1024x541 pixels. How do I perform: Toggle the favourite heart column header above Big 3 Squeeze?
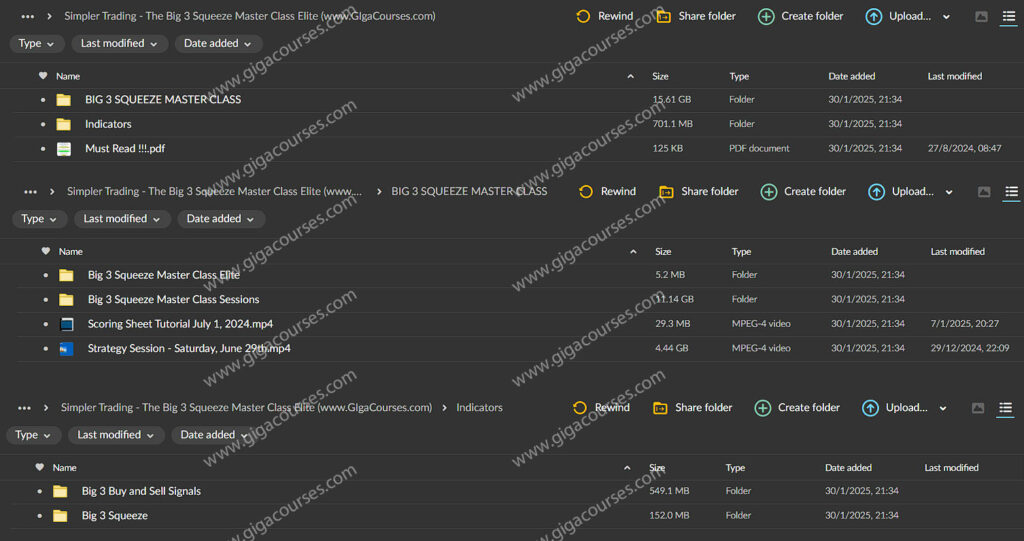point(39,467)
